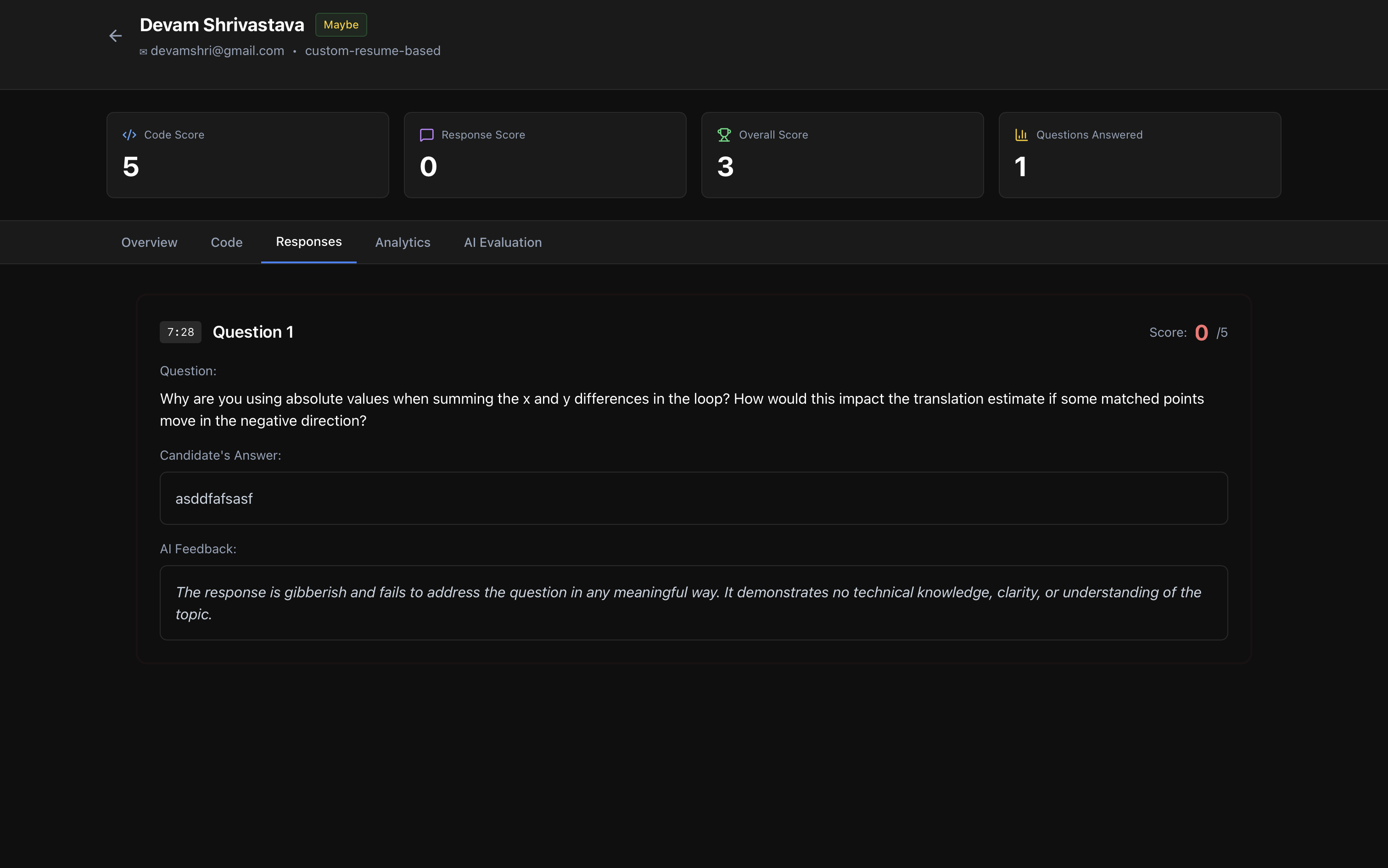Open the Overview tab
Viewport: 1388px width, 868px height.
(149, 242)
